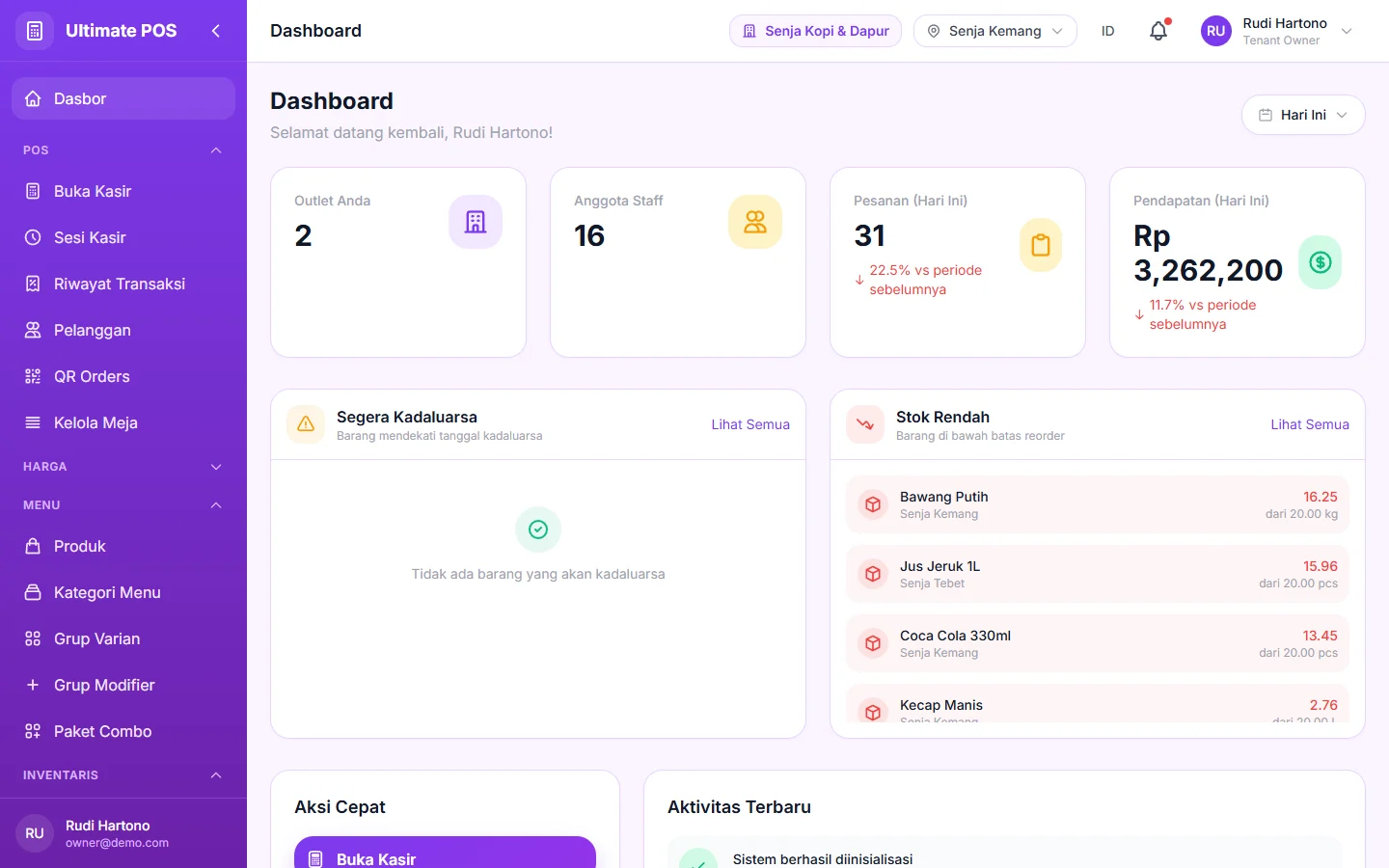The image size is (1389, 868).
Task: Click the orders clipboard icon
Action: 1041,245
